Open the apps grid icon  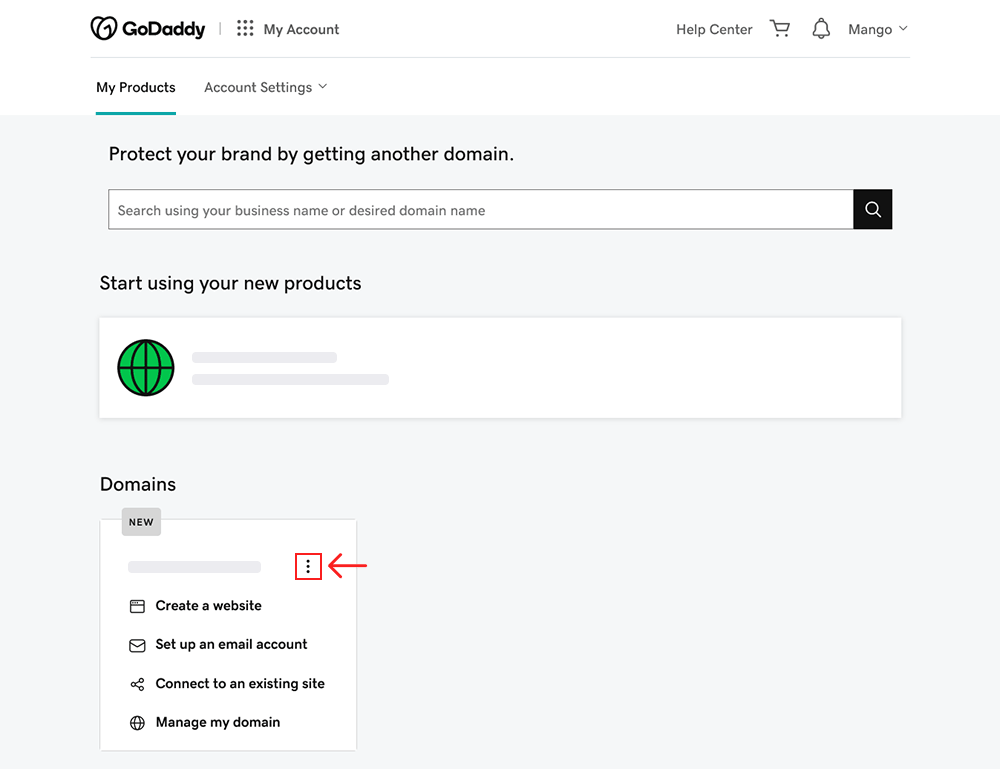click(x=245, y=28)
